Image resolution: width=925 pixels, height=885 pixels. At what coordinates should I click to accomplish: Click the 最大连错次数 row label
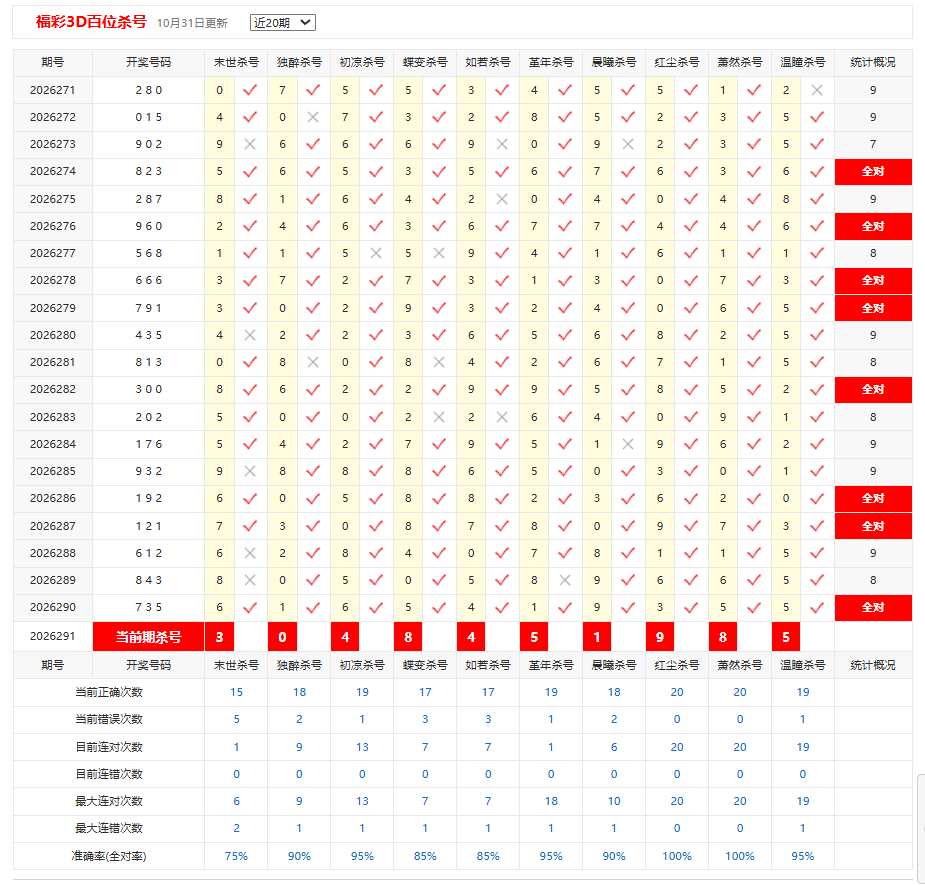(109, 829)
